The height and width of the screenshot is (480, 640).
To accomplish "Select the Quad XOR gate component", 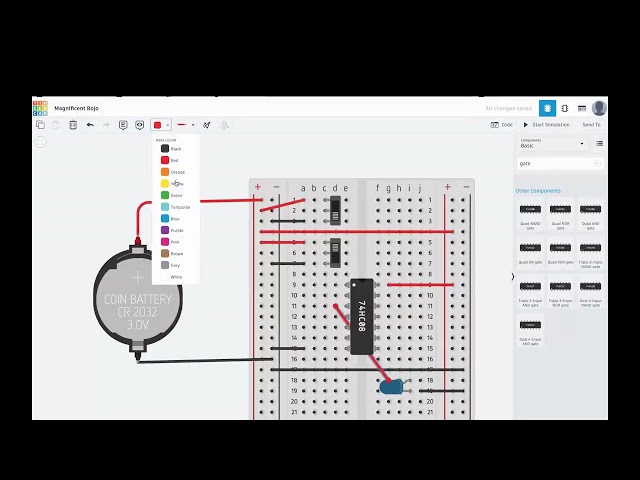I will coord(560,253).
